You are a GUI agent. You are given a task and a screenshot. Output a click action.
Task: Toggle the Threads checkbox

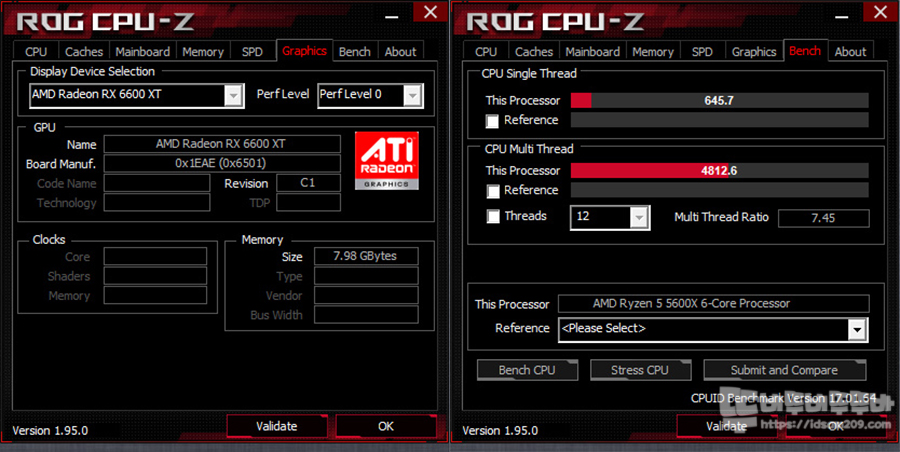[x=492, y=217]
